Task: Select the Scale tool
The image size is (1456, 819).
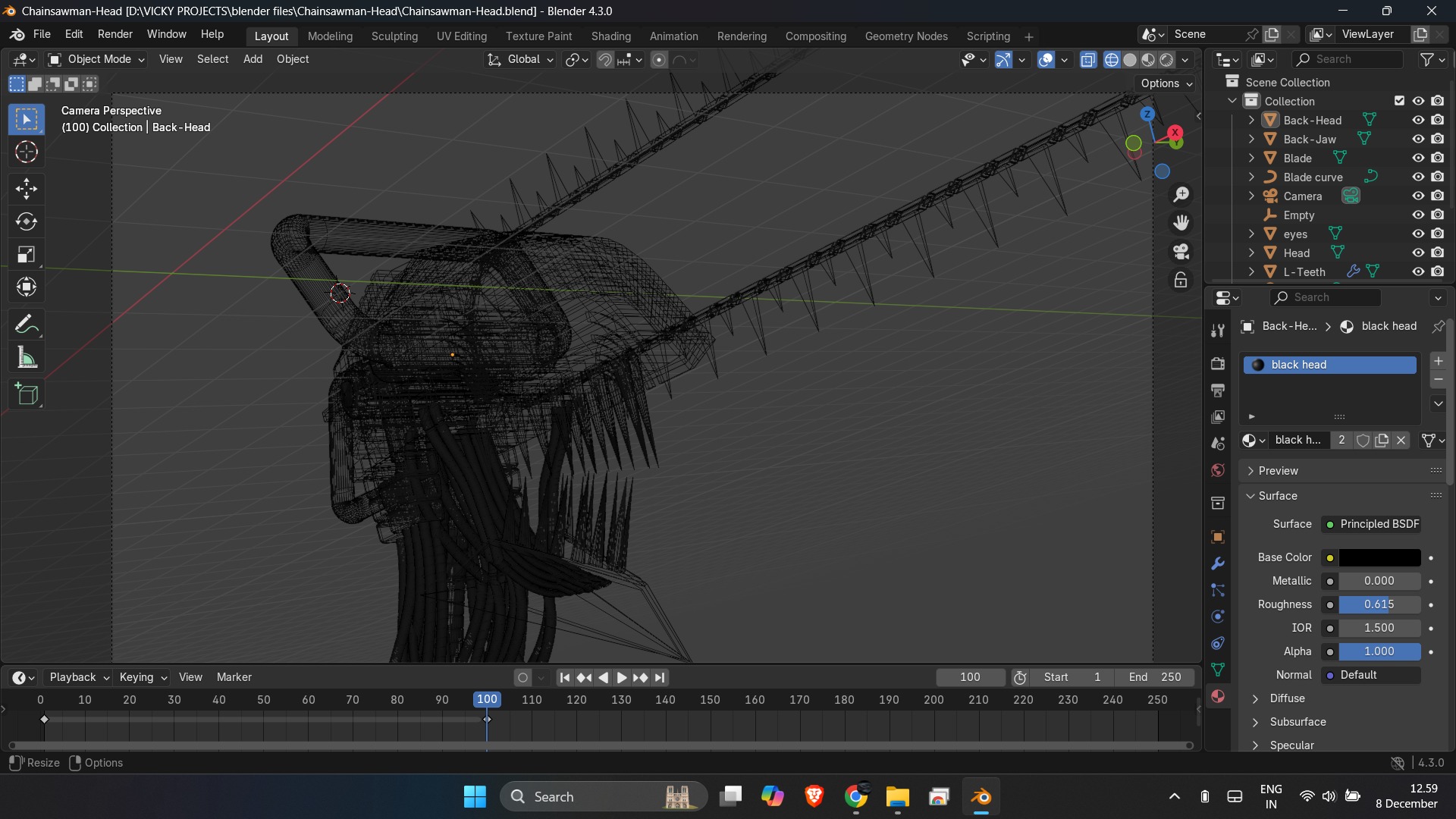Action: coord(27,254)
